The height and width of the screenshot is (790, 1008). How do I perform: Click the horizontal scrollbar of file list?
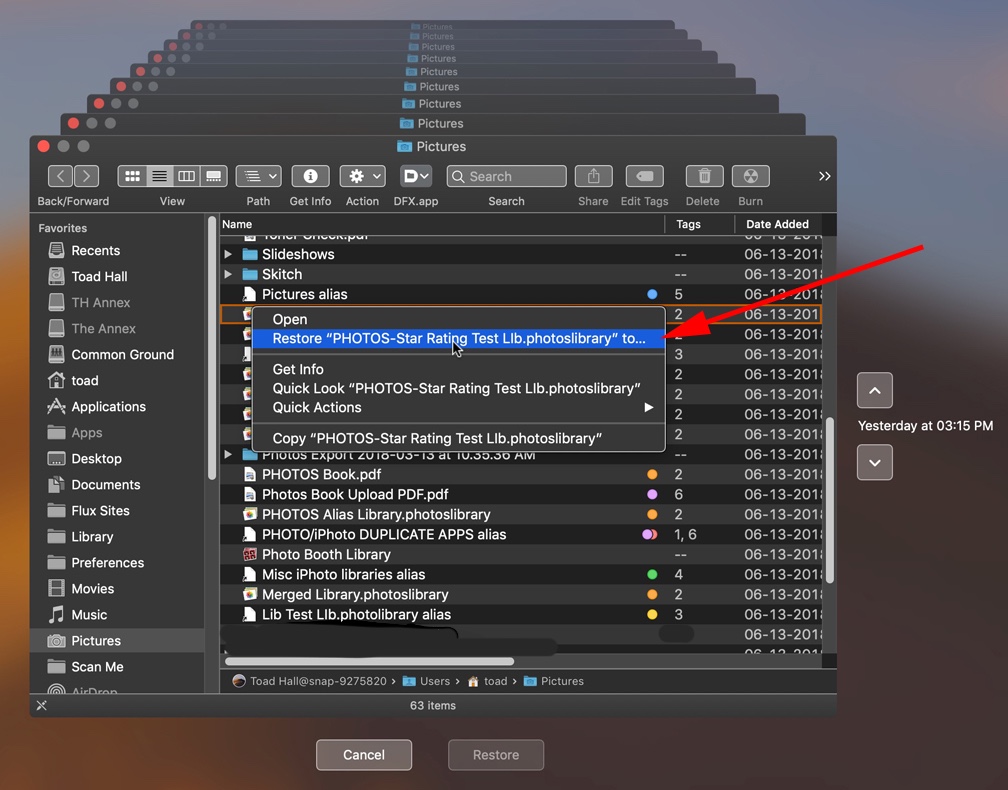click(370, 661)
